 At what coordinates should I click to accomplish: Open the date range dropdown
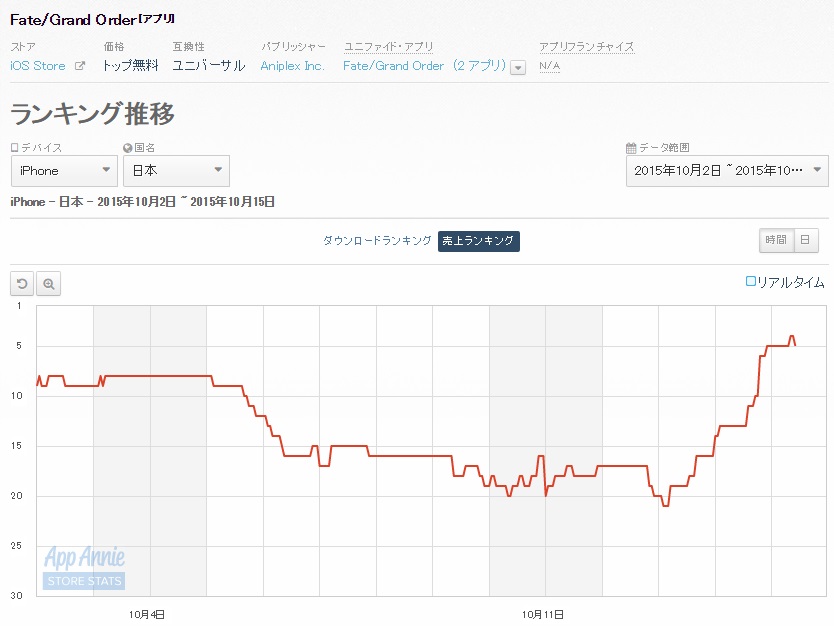[x=727, y=171]
